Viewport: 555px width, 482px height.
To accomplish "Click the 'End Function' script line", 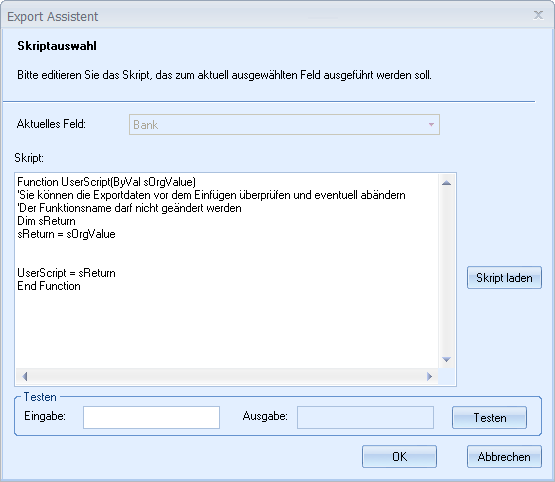I will click(x=49, y=286).
